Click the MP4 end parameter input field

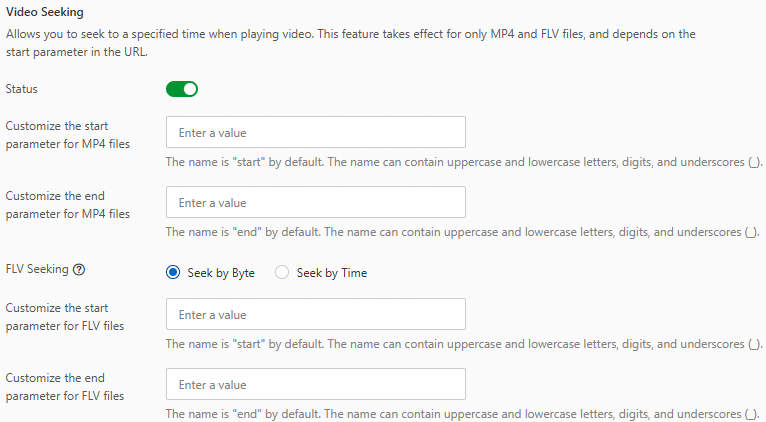tap(315, 203)
